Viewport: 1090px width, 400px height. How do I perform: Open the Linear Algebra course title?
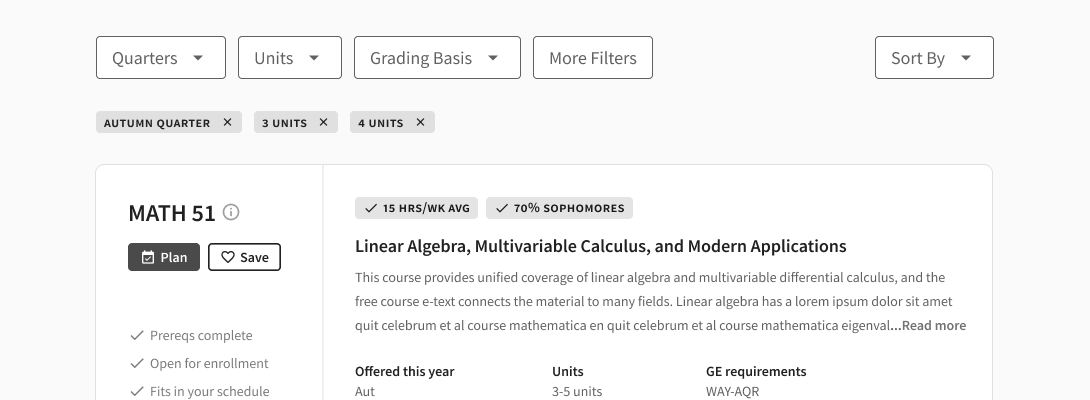tap(601, 246)
